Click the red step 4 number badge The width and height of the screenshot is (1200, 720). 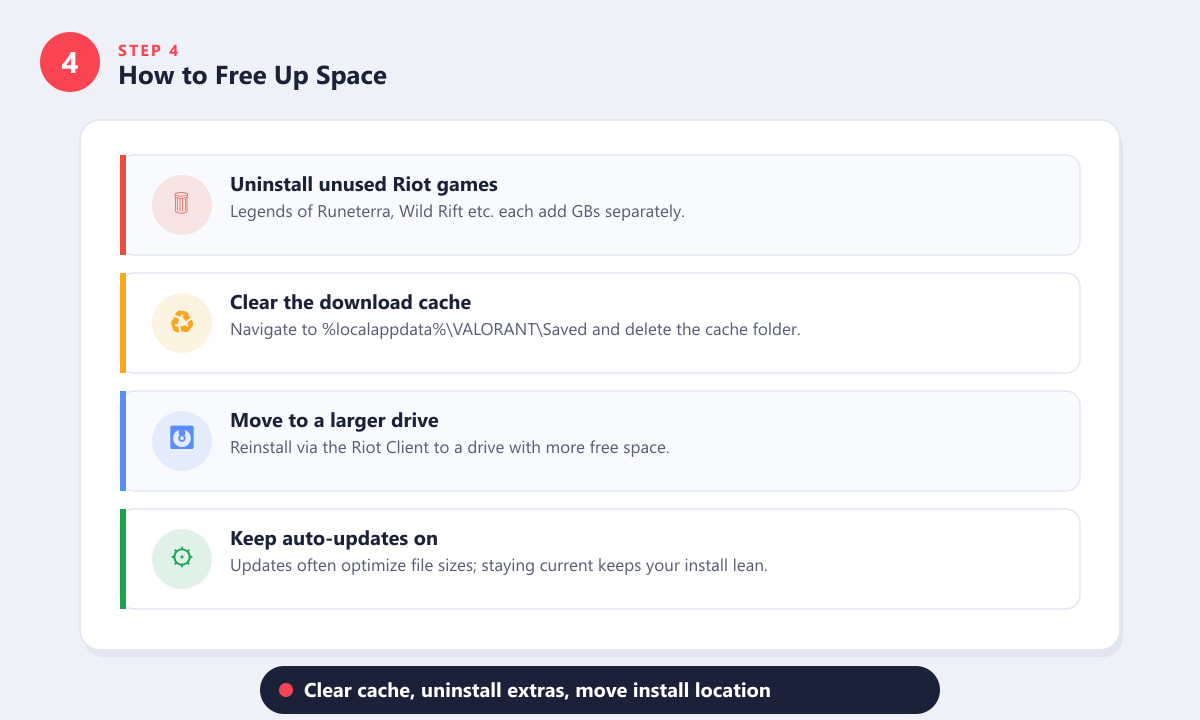coord(70,62)
